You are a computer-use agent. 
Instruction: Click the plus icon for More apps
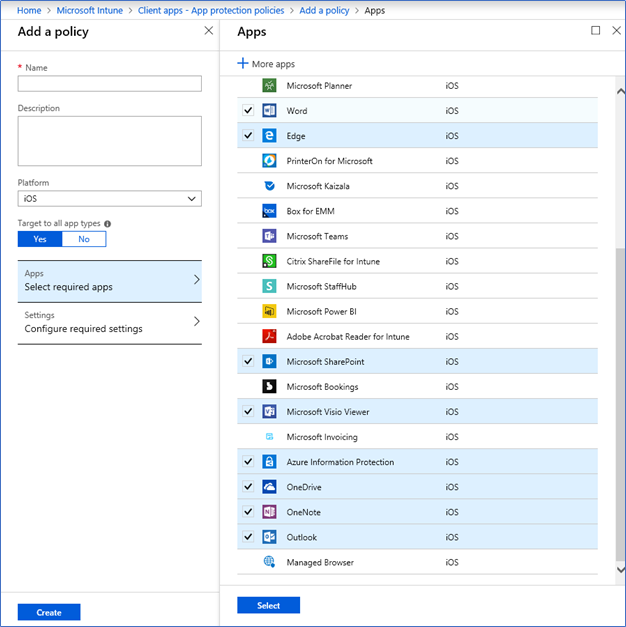(x=243, y=63)
